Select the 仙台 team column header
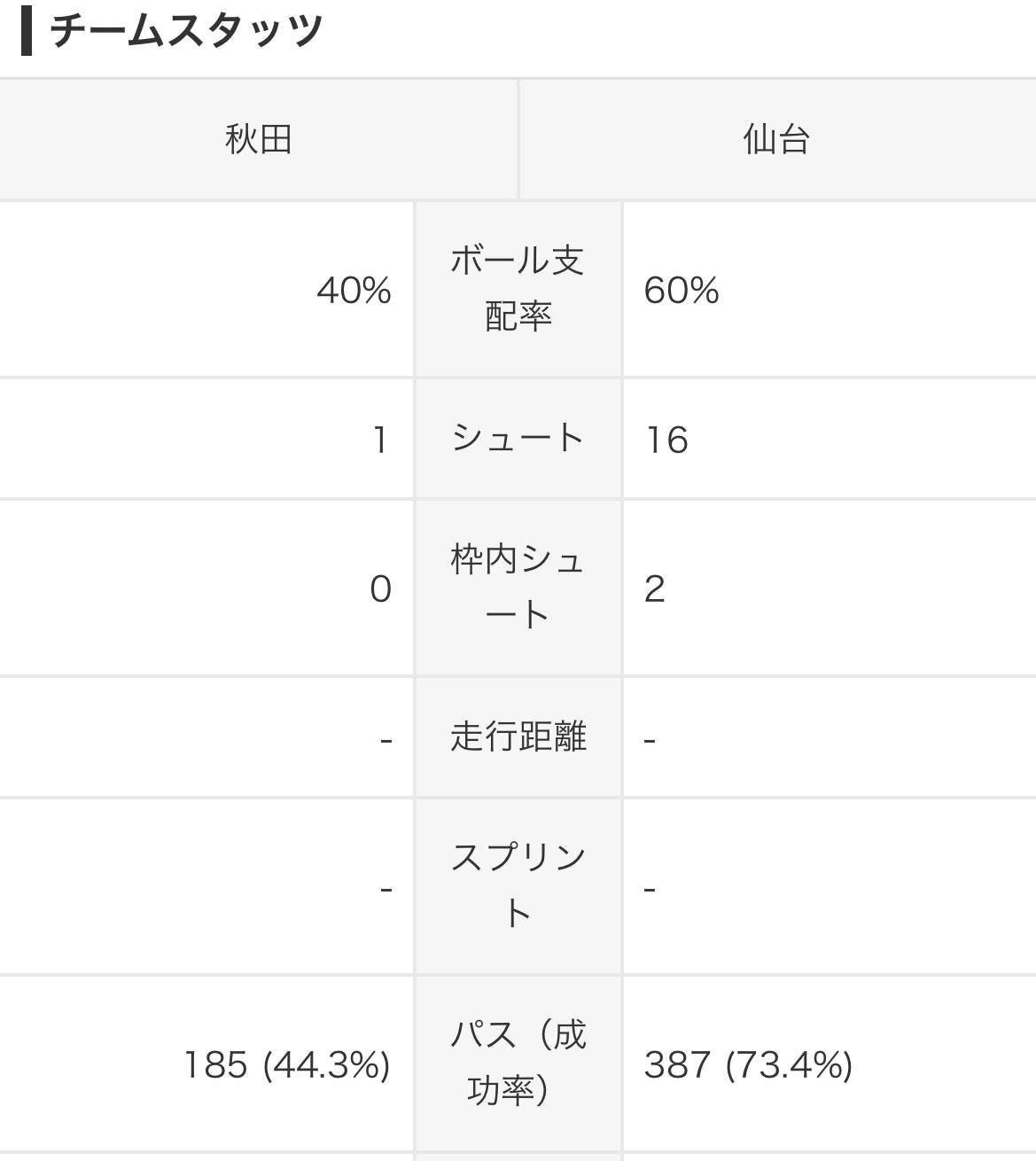 tap(776, 140)
